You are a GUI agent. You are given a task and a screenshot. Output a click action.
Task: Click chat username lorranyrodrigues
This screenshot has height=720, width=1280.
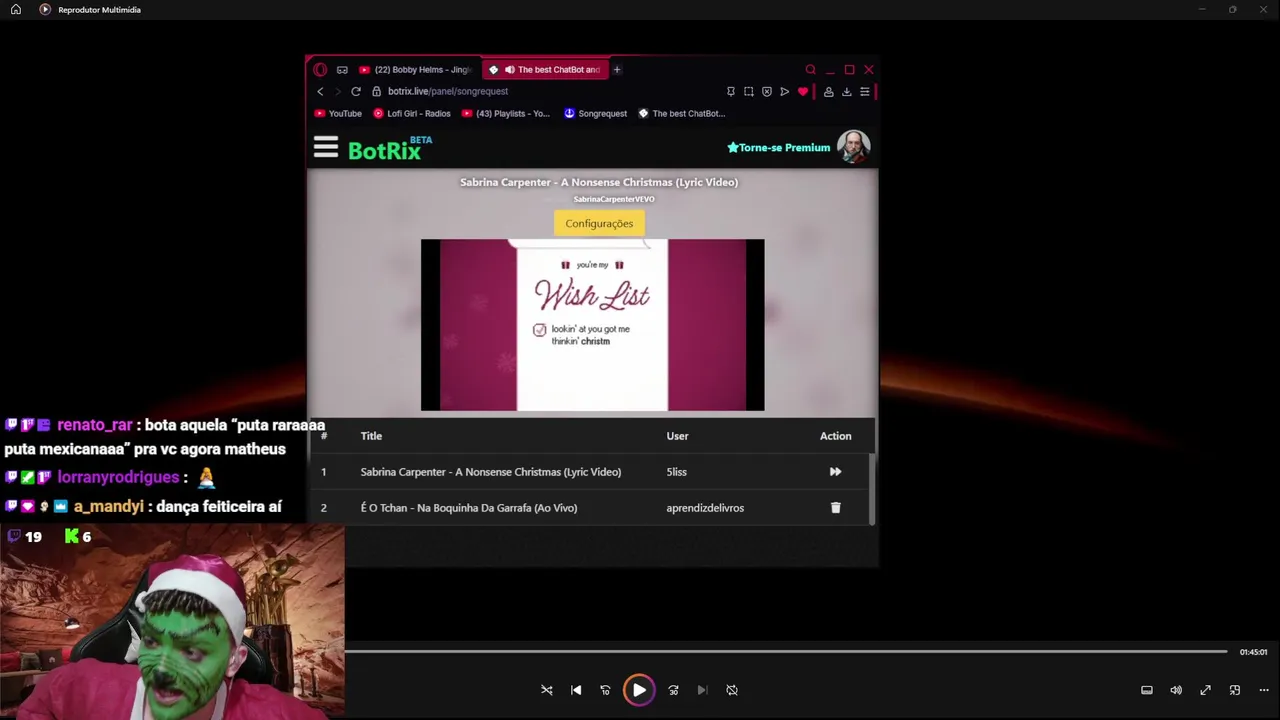pyautogui.click(x=118, y=478)
